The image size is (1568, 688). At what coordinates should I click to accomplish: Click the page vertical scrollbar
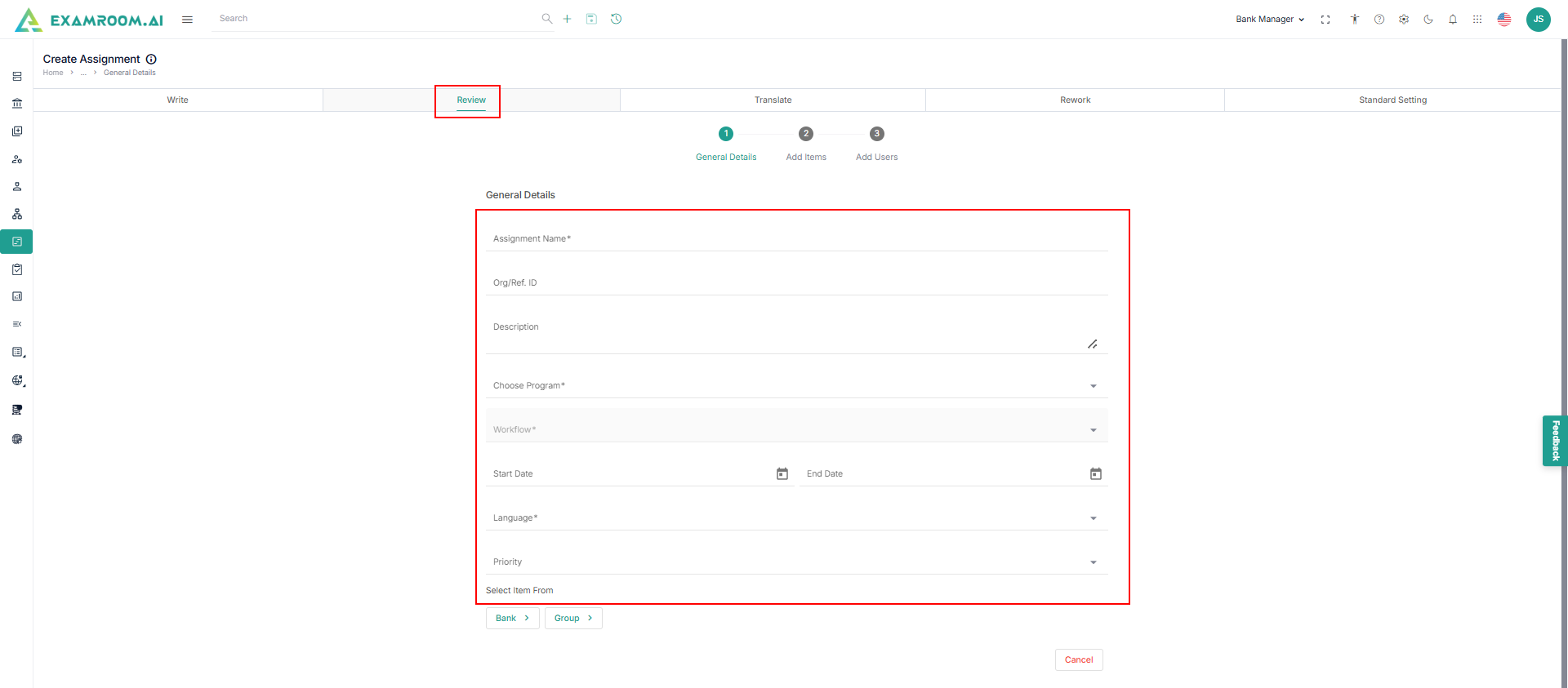pos(1564,363)
